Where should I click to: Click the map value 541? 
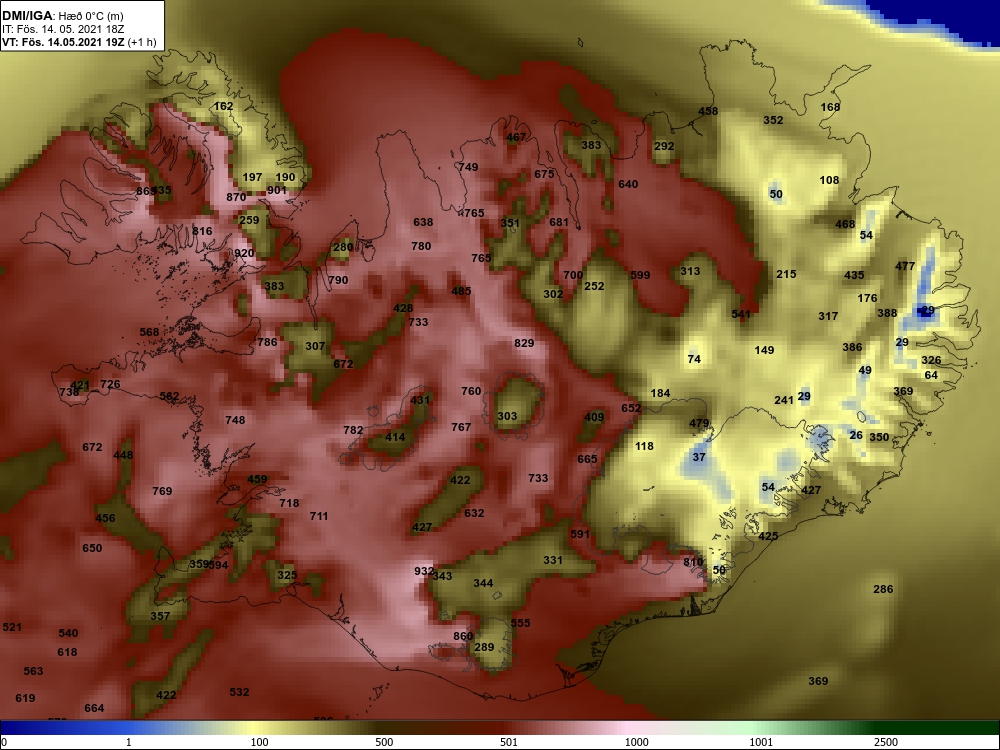pyautogui.click(x=741, y=314)
